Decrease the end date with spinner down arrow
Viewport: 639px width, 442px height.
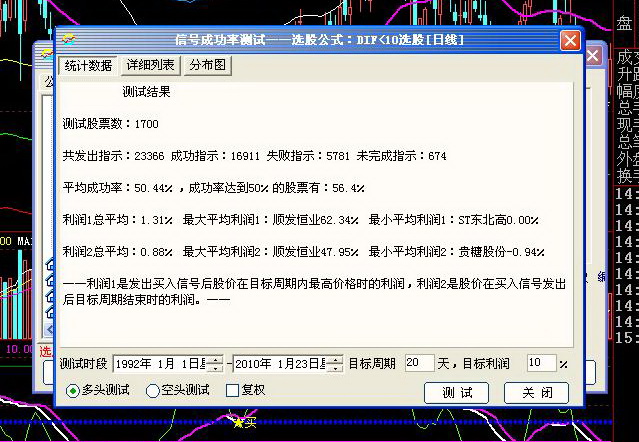335,368
